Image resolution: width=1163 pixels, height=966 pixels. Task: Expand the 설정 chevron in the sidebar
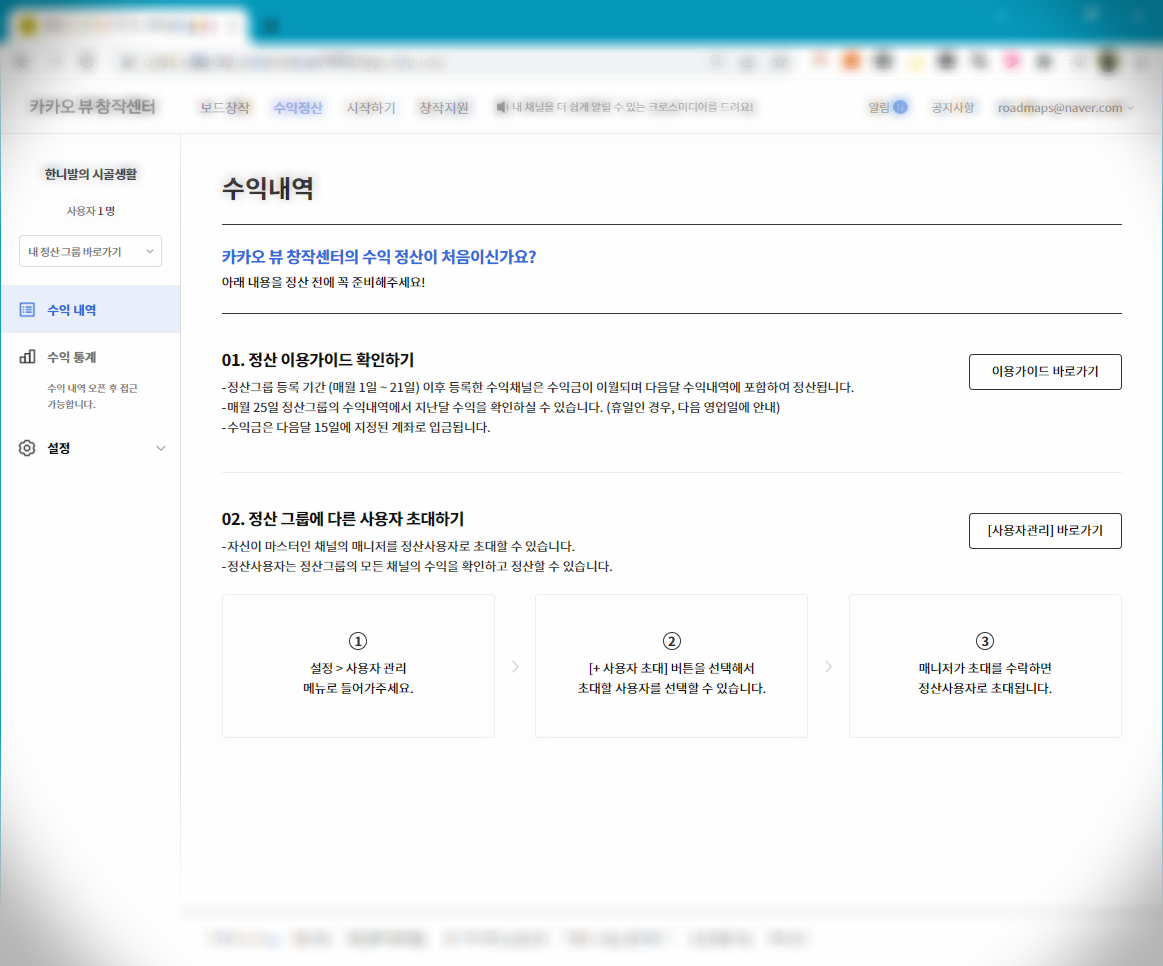click(161, 448)
